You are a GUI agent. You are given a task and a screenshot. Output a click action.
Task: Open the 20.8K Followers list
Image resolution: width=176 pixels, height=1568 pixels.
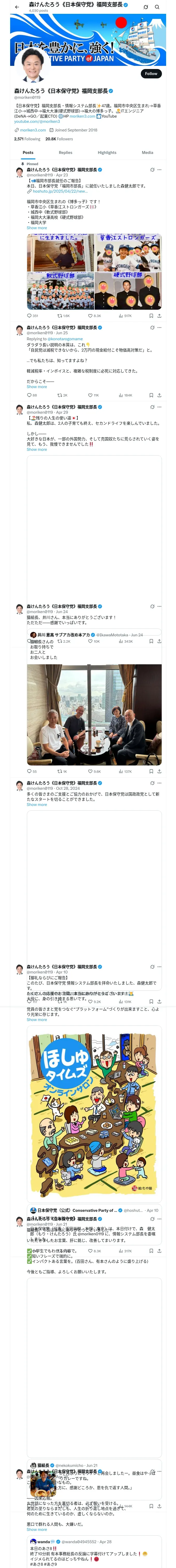click(x=59, y=139)
